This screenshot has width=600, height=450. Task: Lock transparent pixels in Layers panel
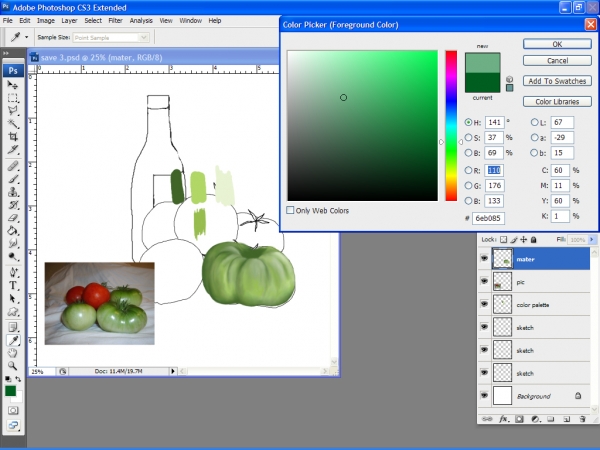point(504,240)
